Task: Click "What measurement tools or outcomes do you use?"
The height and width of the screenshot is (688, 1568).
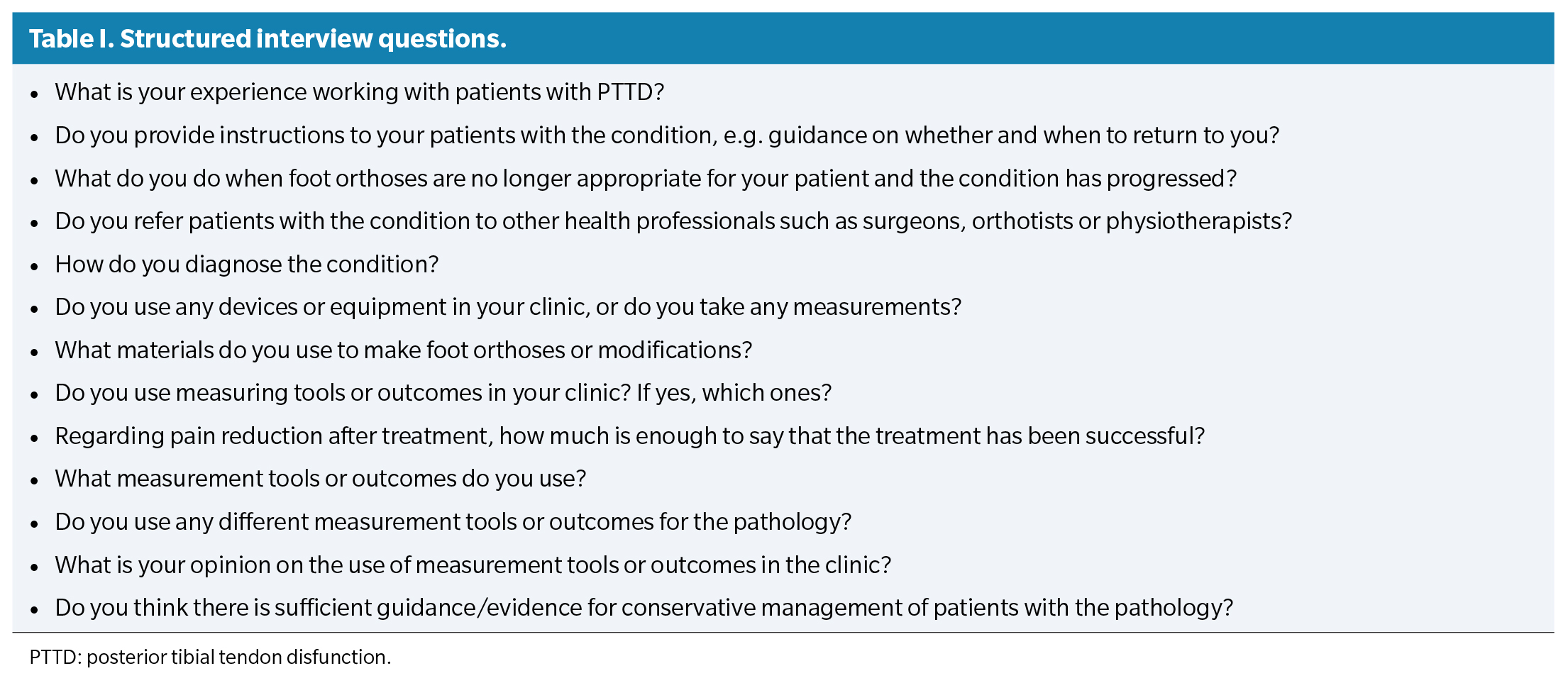Action: point(321,479)
